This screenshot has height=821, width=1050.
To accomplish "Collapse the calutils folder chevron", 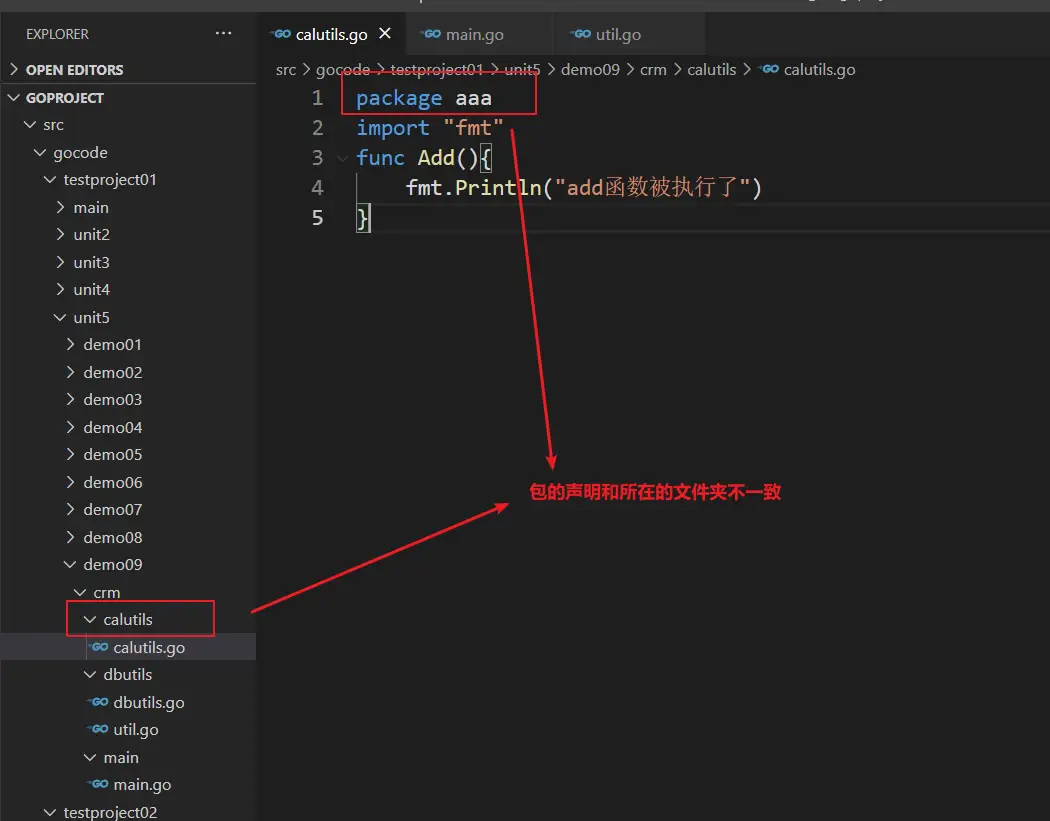I will point(90,620).
